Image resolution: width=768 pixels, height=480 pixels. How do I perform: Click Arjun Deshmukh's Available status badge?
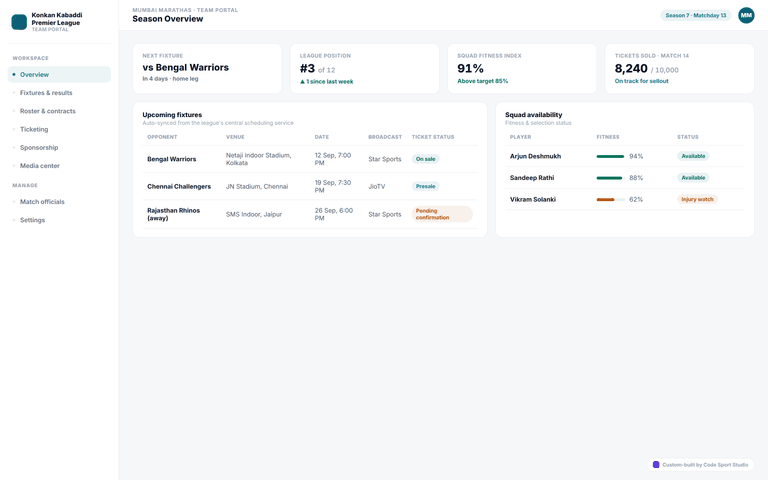tap(693, 156)
